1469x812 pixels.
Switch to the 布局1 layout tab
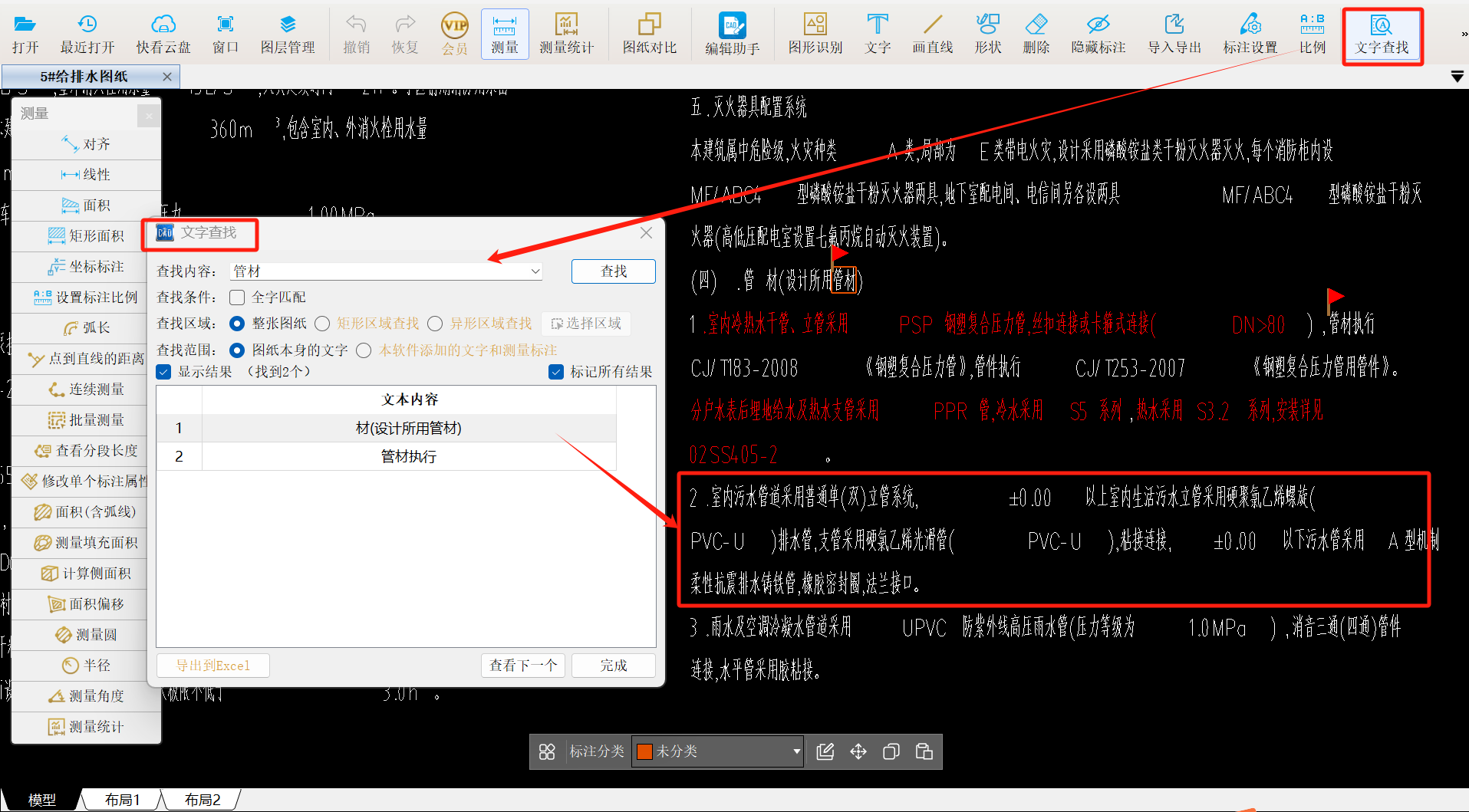point(123,800)
